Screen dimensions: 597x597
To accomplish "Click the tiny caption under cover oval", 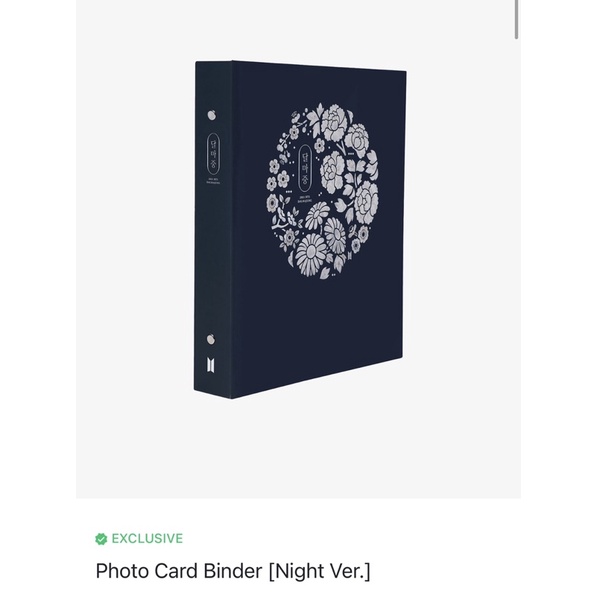I will (x=305, y=200).
